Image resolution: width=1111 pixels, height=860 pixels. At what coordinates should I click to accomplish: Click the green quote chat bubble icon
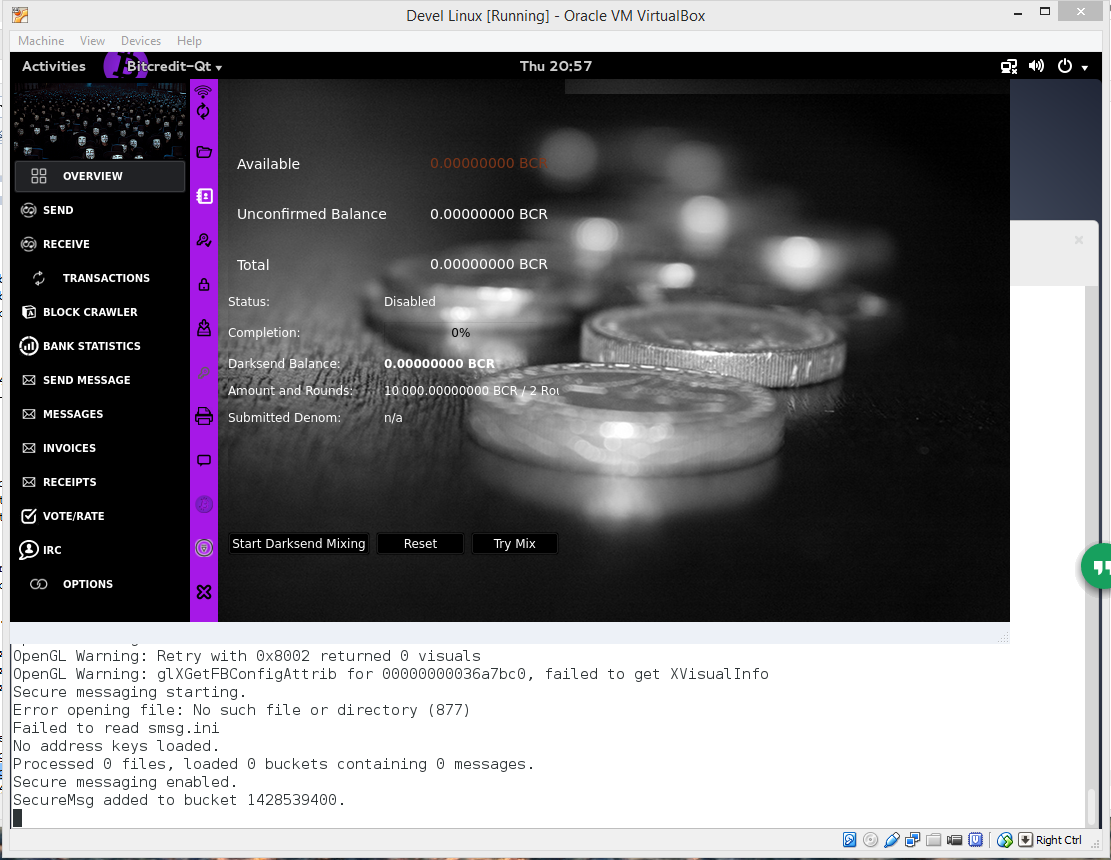tap(1097, 567)
